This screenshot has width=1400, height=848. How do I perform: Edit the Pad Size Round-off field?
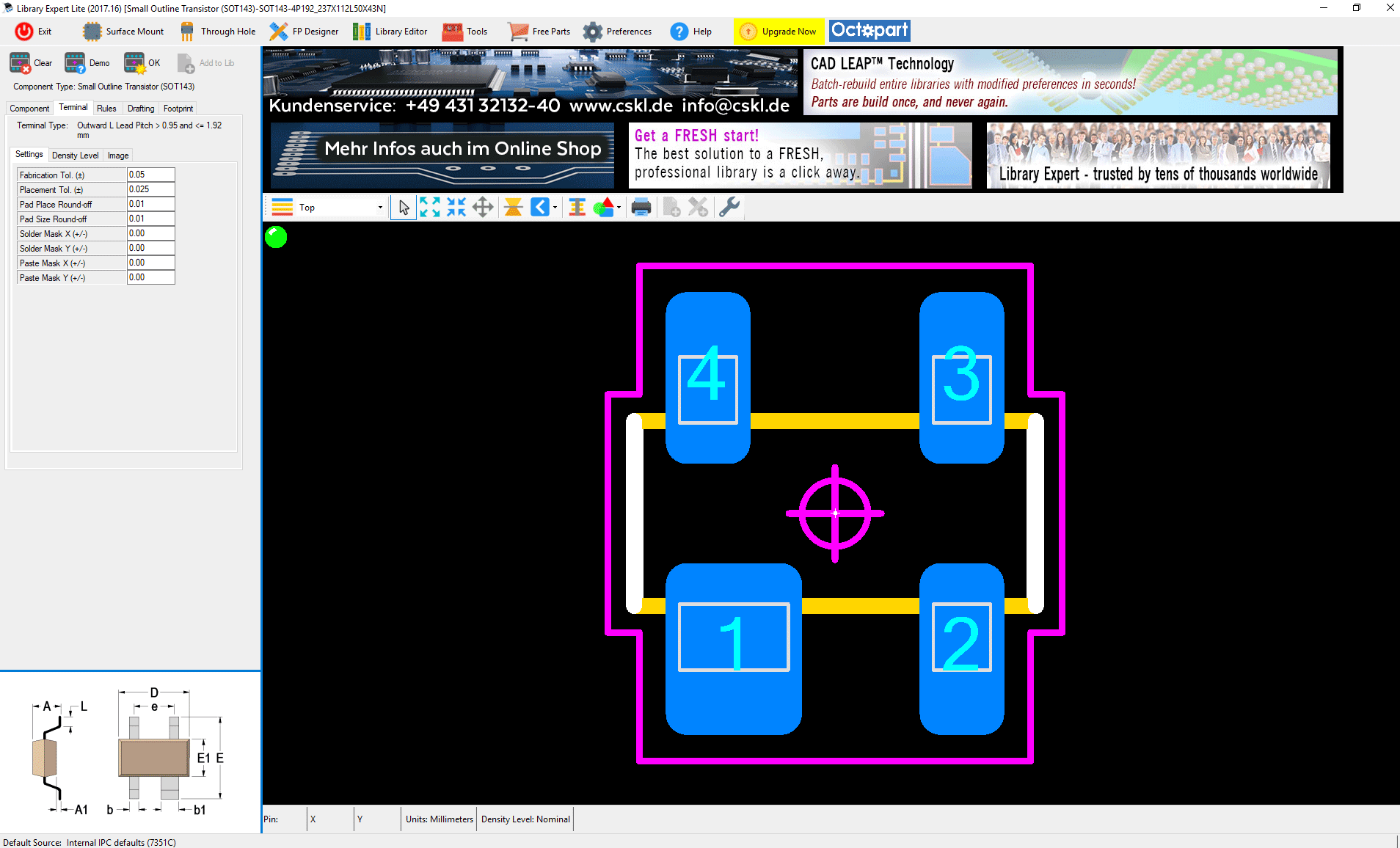pyautogui.click(x=151, y=219)
